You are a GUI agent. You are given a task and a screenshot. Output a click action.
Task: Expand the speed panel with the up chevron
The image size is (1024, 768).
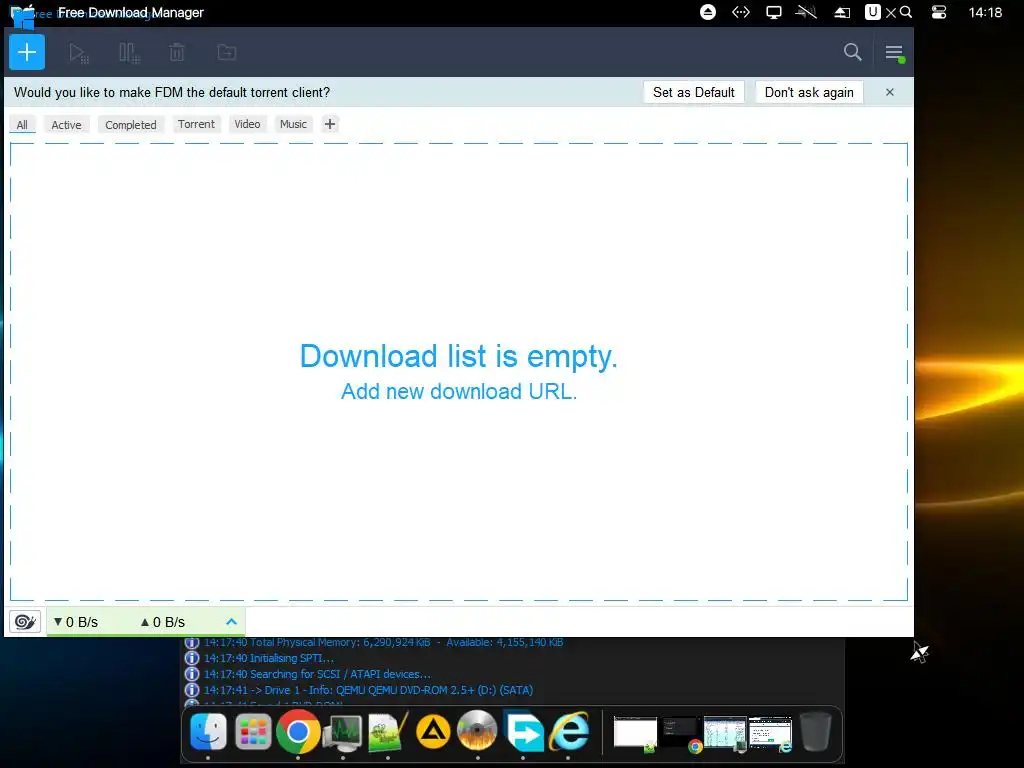pyautogui.click(x=231, y=622)
